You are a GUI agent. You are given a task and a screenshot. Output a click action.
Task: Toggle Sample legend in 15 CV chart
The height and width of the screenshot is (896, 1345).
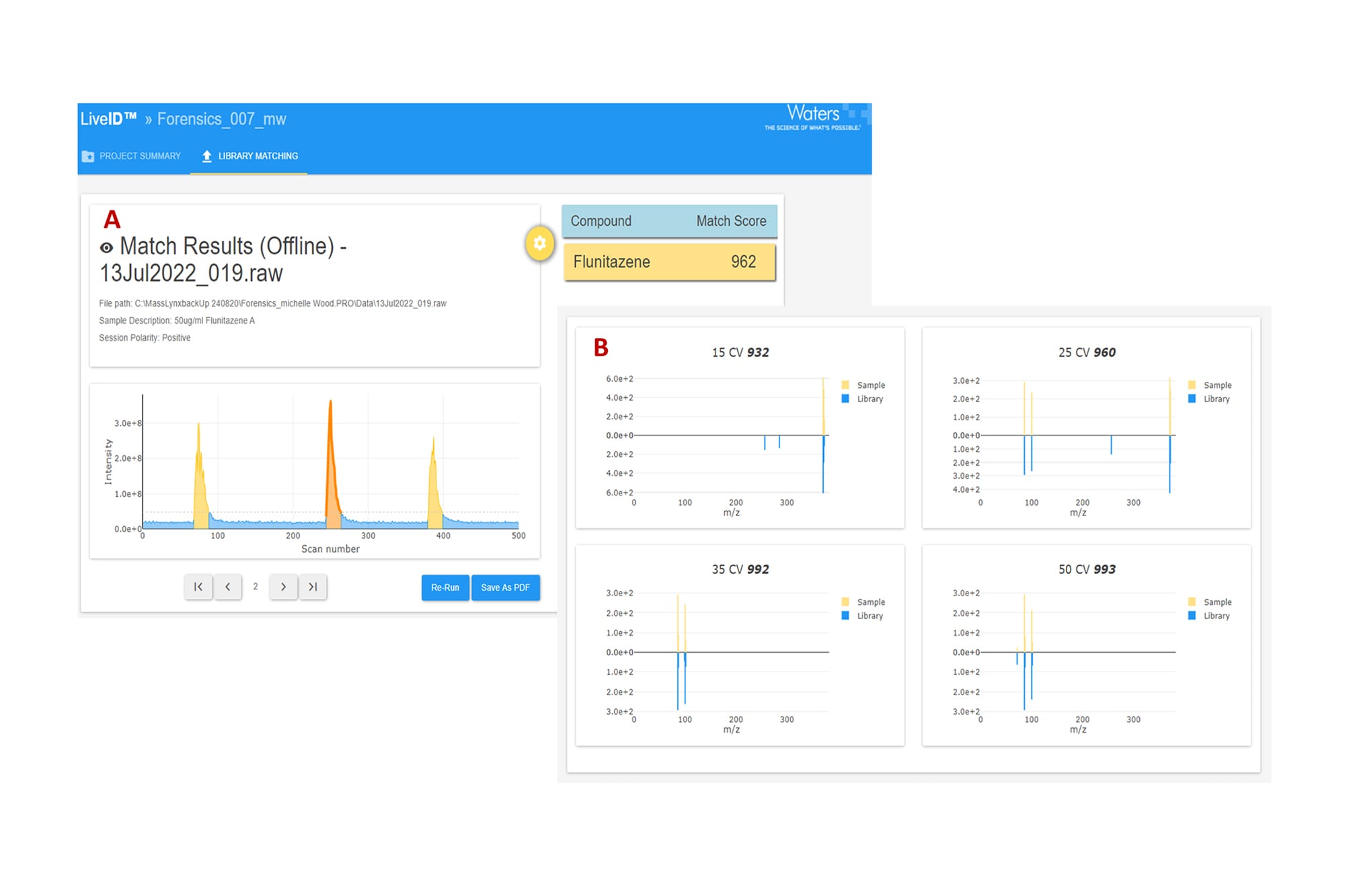[x=863, y=385]
